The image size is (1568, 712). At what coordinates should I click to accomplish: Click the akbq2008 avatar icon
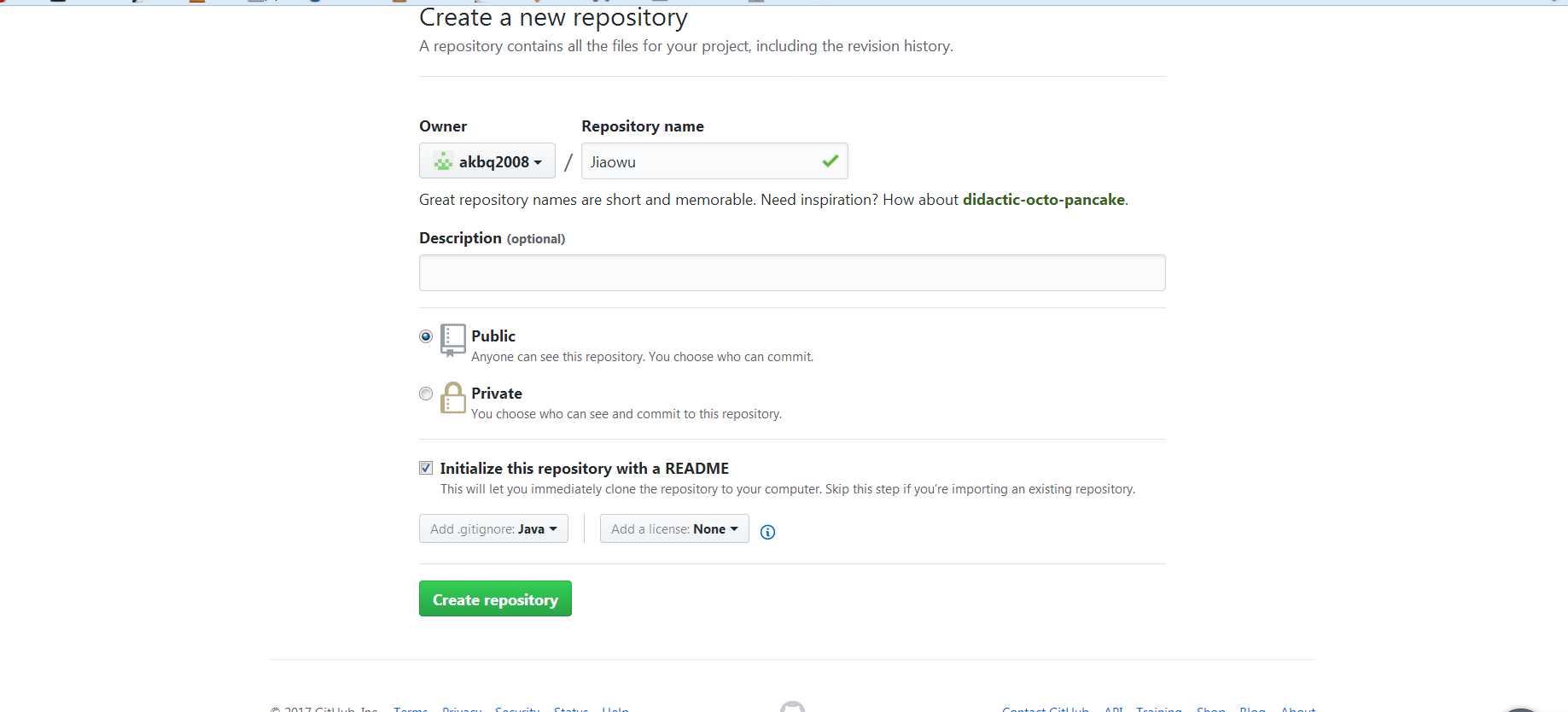click(443, 161)
